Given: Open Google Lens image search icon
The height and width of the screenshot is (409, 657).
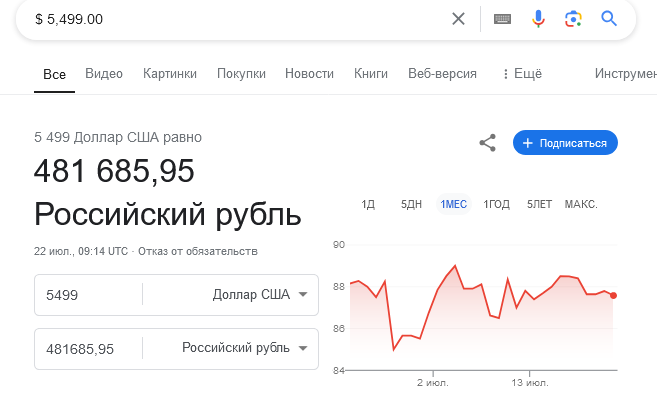Looking at the screenshot, I should point(573,19).
